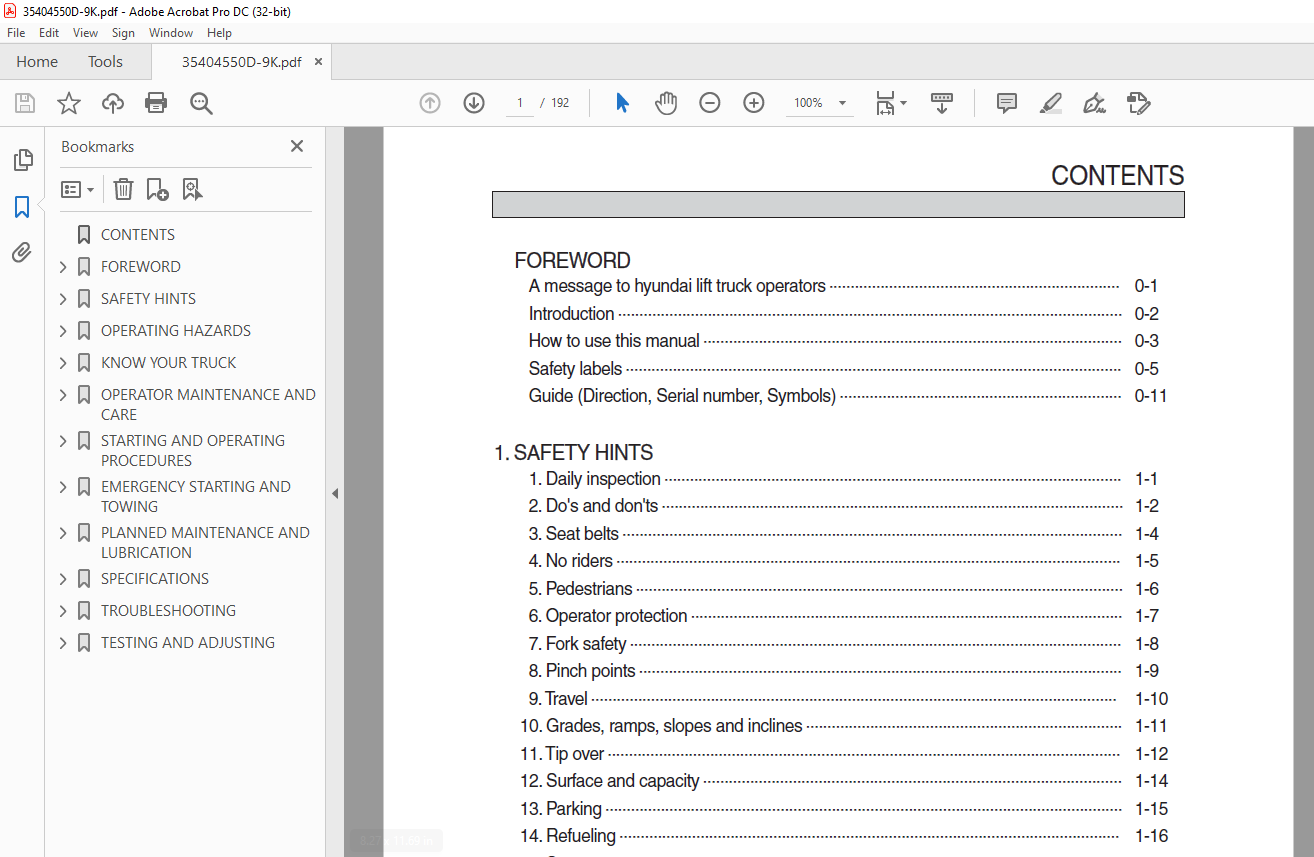
Task: Open the Find text magnifier icon
Action: [x=201, y=103]
